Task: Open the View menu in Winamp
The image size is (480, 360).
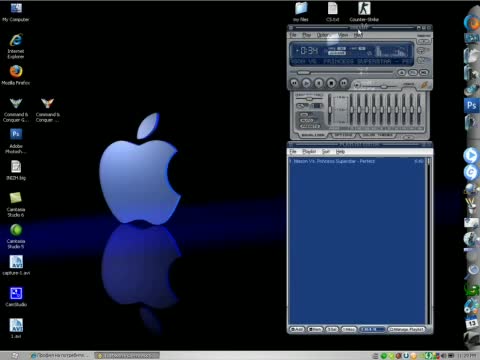Action: [343, 35]
